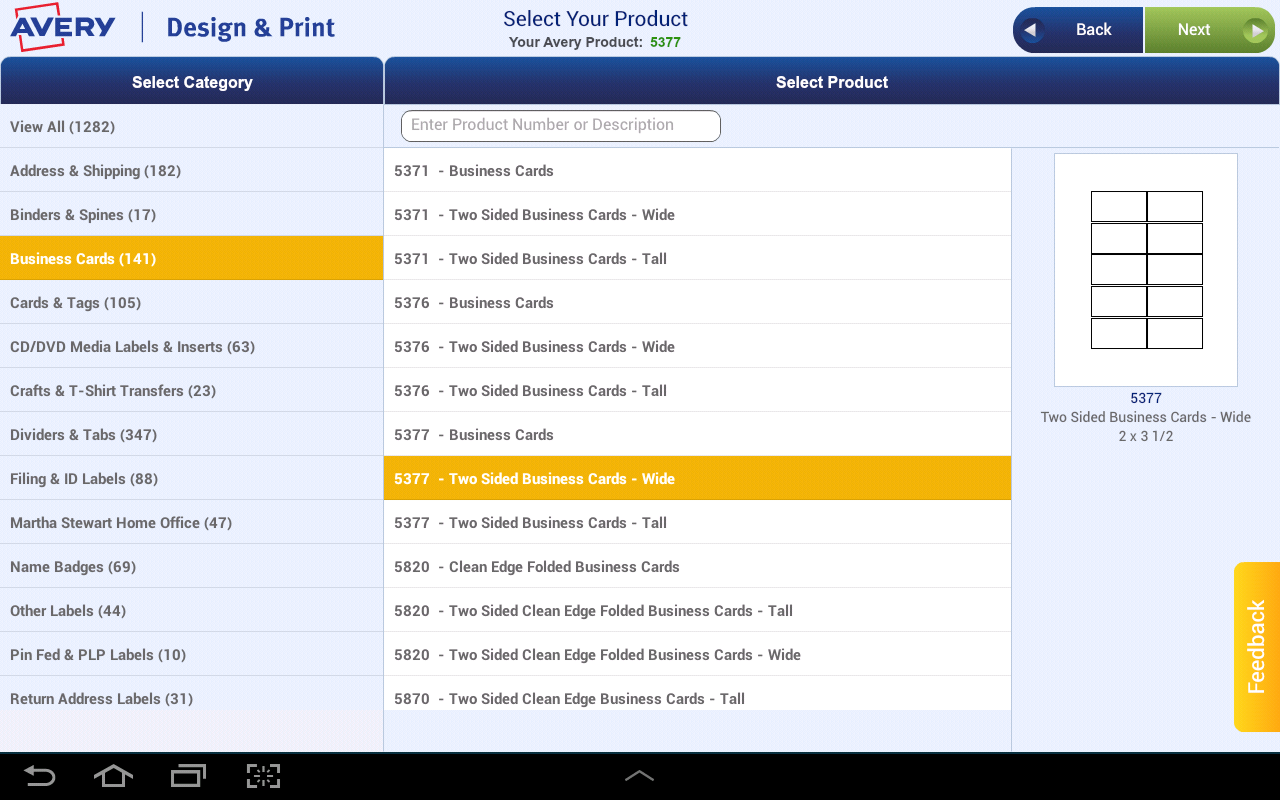Focus the product number search field
The height and width of the screenshot is (800, 1280).
point(560,125)
